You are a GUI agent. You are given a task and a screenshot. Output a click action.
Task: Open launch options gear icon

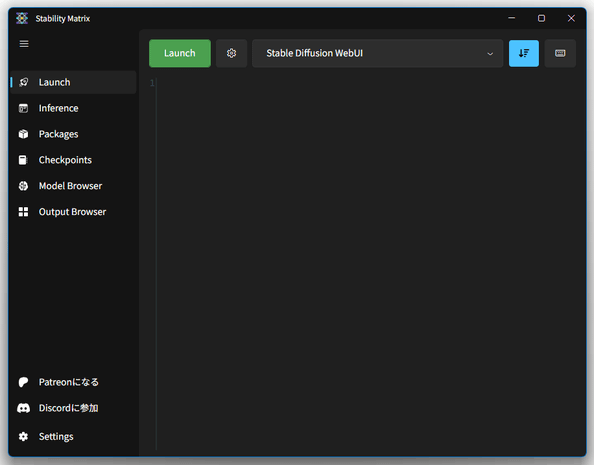pos(231,53)
